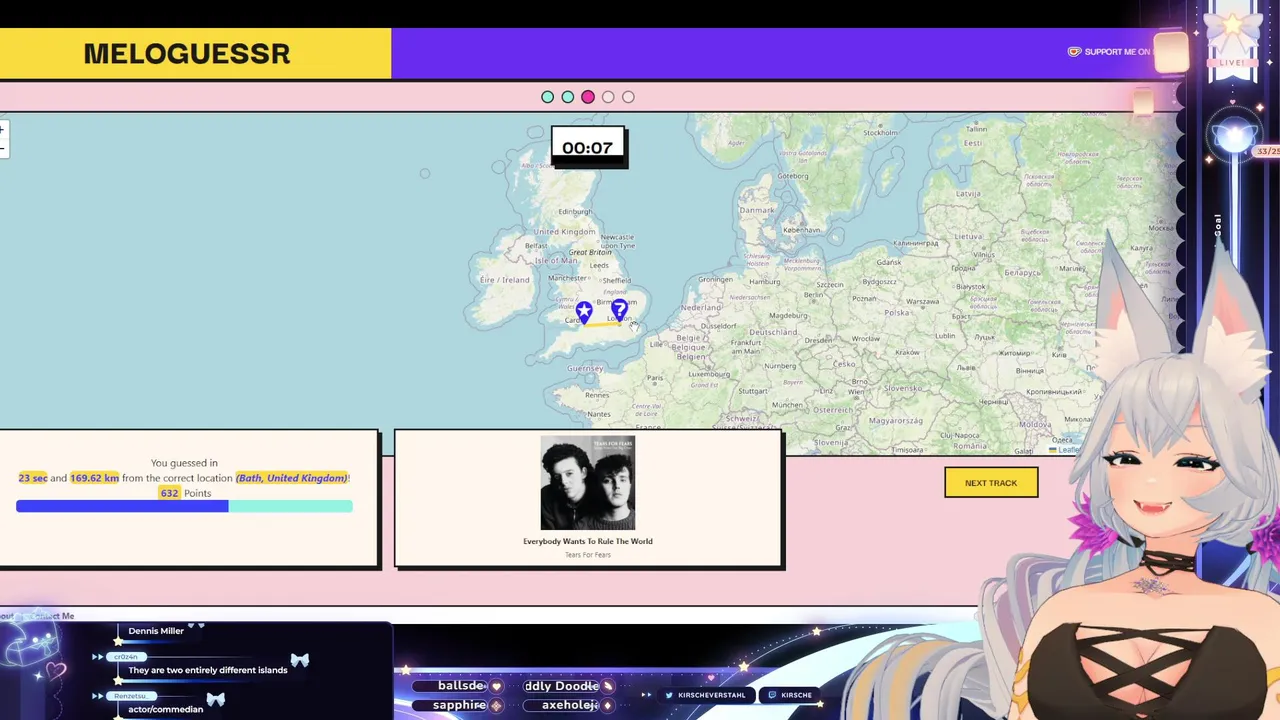
Task: Click chat message They are two entirely different islands
Action: tap(207, 670)
